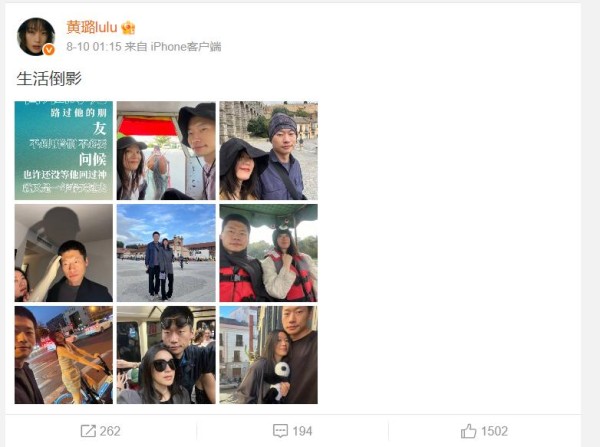Click the repost count 262
The width and height of the screenshot is (600, 447).
(x=110, y=431)
